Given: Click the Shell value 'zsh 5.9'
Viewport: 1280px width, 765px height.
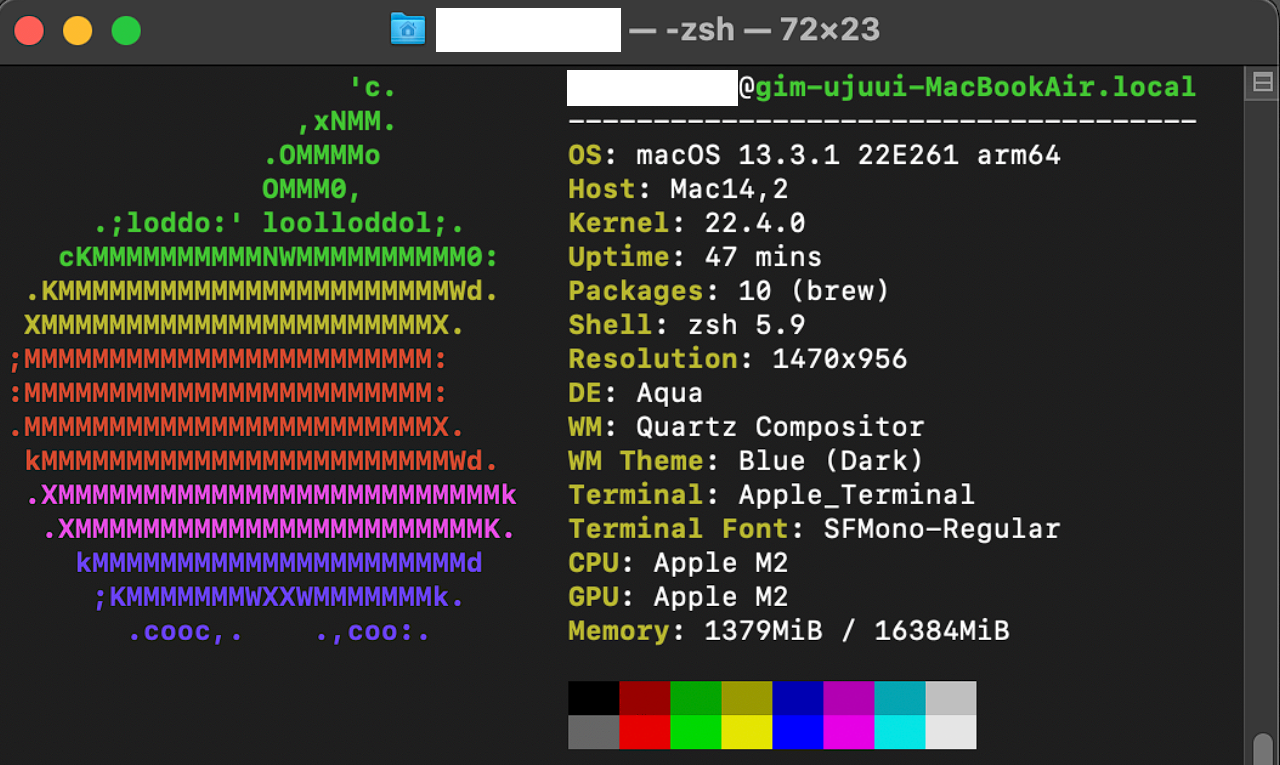Looking at the screenshot, I should pyautogui.click(x=746, y=325).
